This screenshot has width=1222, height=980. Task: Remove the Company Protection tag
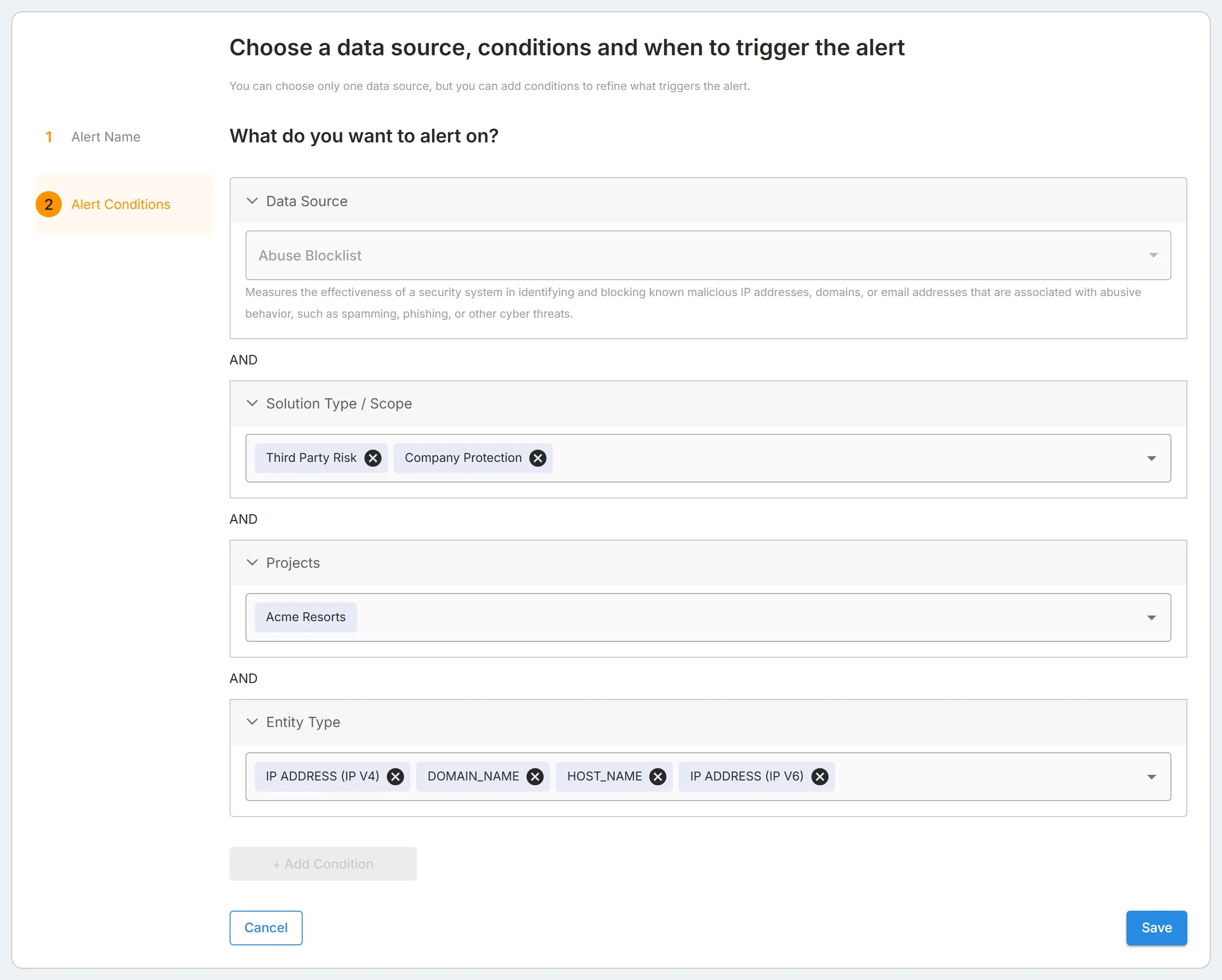(537, 458)
